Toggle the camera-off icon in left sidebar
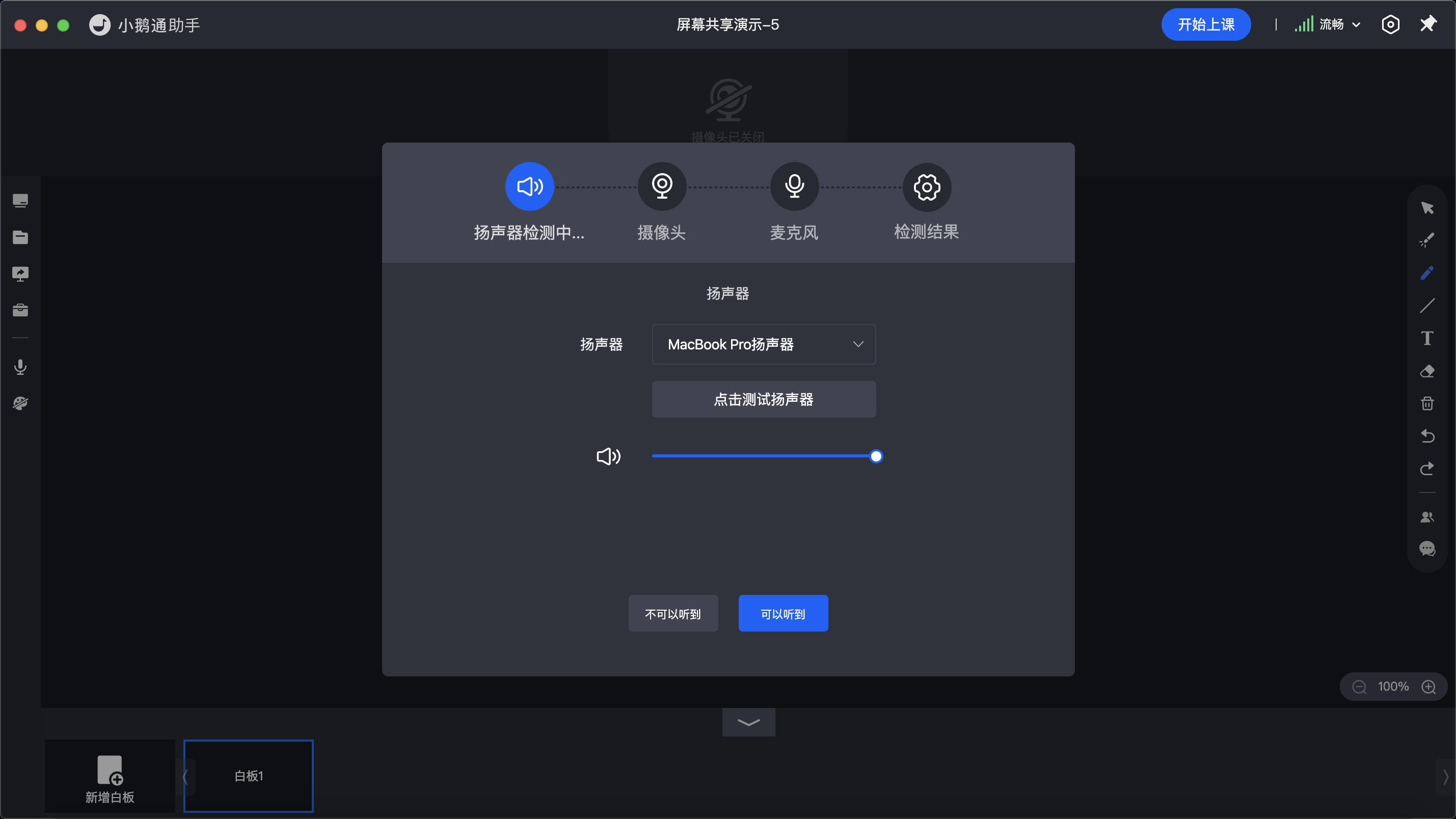 [20, 403]
